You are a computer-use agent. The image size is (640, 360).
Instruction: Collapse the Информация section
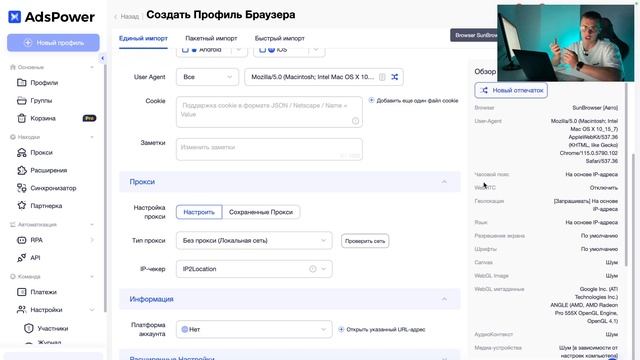(x=444, y=299)
